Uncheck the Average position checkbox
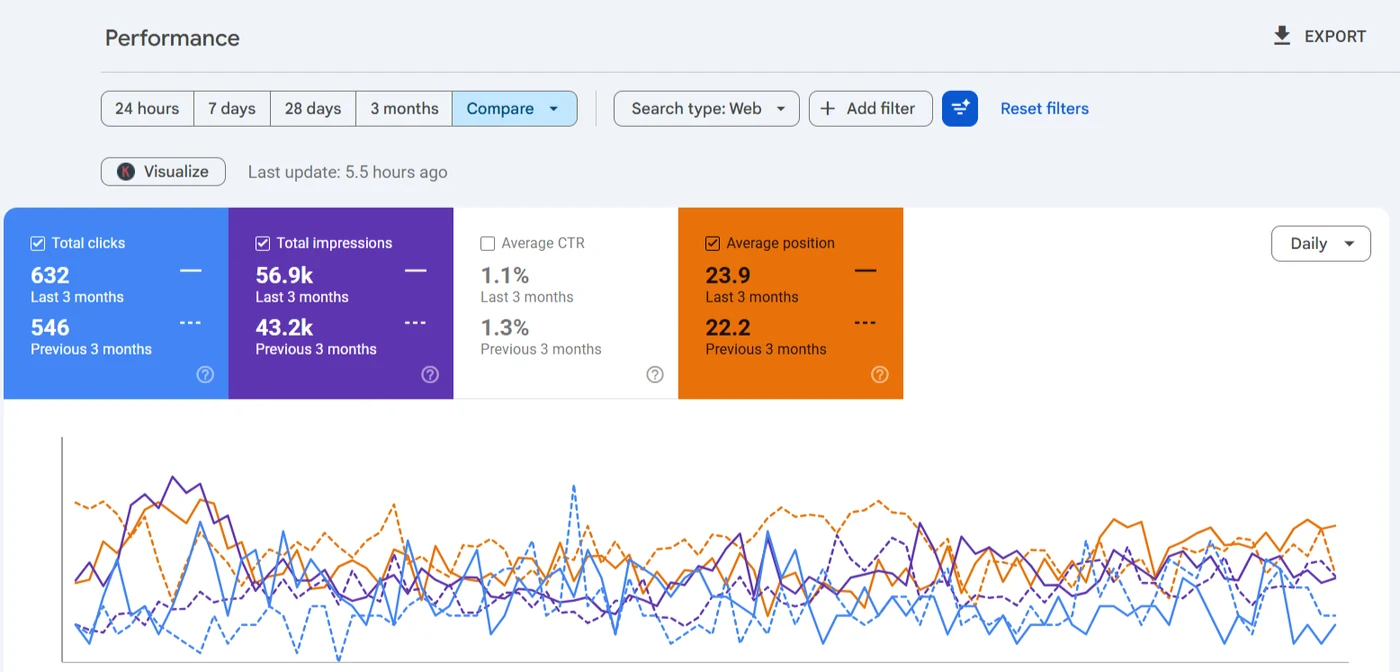Image resolution: width=1400 pixels, height=672 pixels. [713, 243]
